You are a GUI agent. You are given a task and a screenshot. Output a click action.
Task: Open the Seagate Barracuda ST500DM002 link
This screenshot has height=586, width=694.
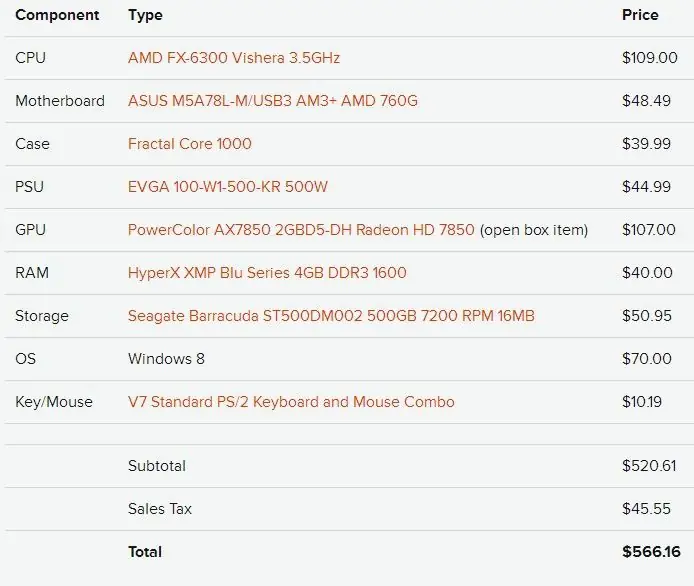click(x=331, y=316)
